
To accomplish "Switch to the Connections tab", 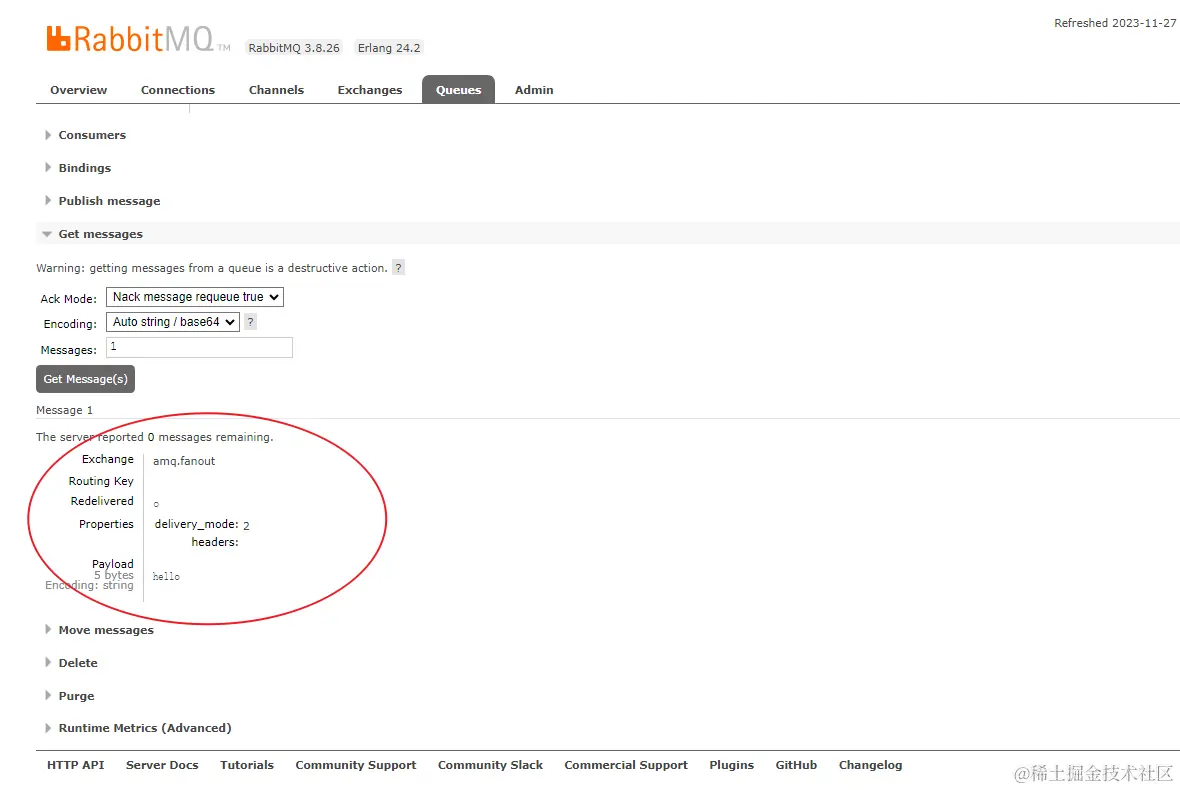I will [178, 90].
